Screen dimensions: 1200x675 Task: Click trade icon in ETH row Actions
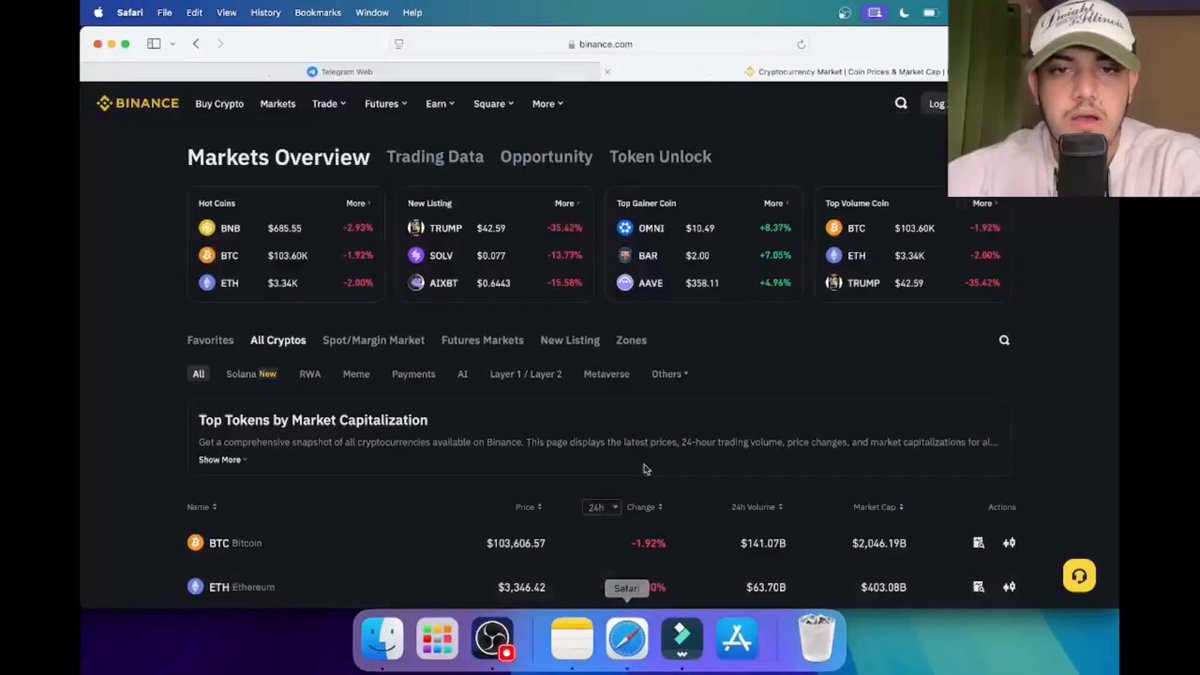click(1009, 587)
